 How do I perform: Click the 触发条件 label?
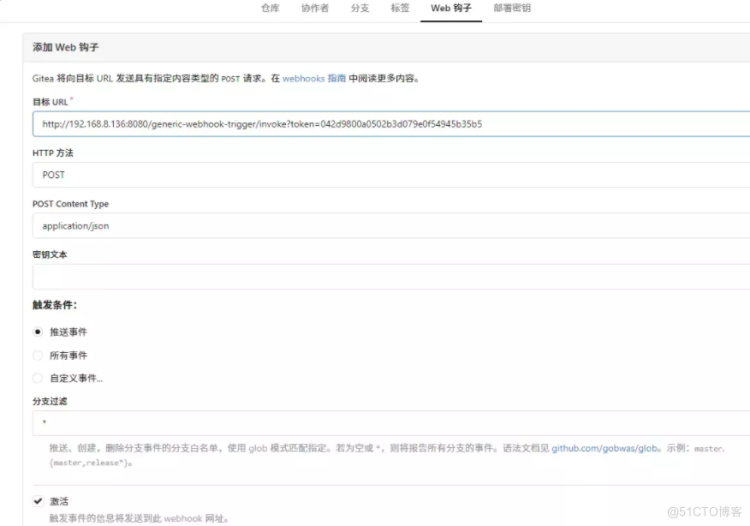55,305
